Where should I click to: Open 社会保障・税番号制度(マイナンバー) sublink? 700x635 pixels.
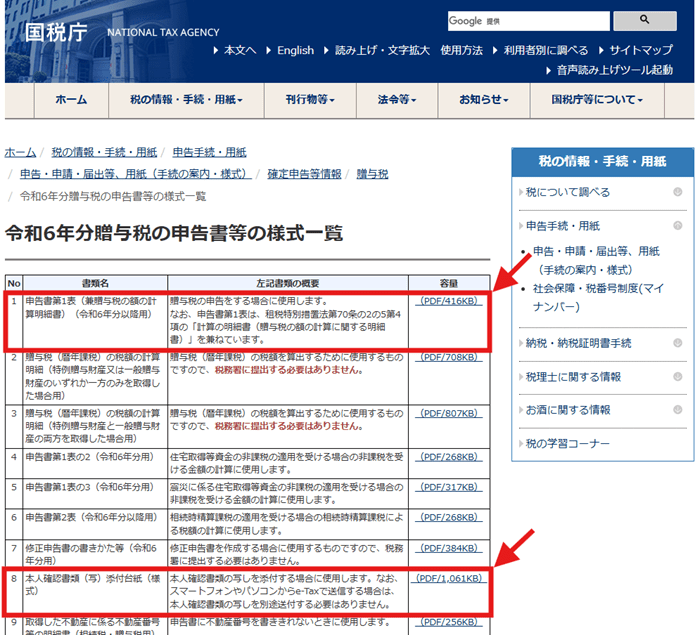click(x=598, y=297)
